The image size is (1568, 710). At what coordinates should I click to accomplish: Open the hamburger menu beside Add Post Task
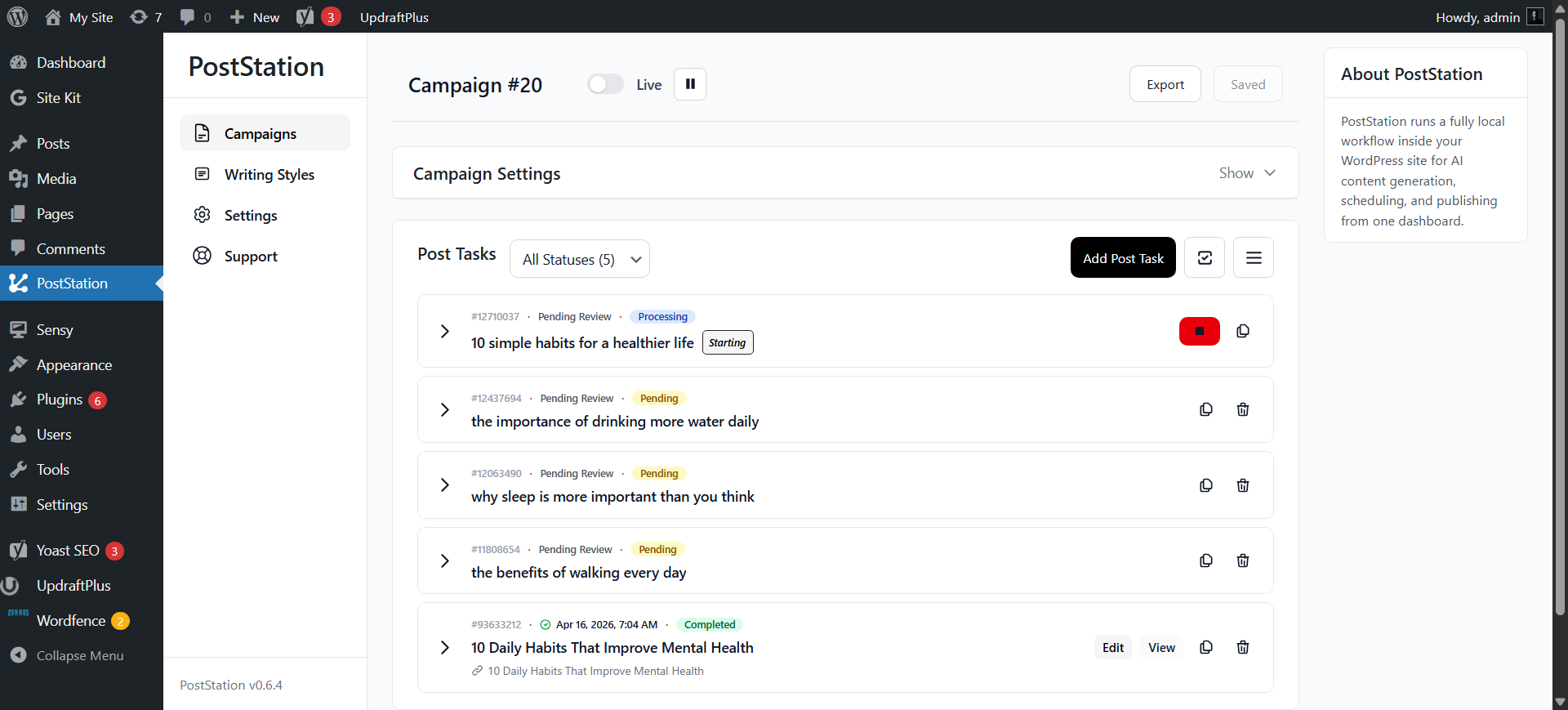(x=1254, y=257)
